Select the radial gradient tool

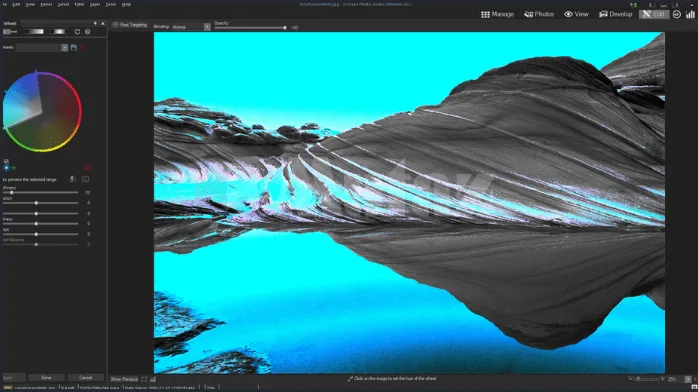point(58,32)
